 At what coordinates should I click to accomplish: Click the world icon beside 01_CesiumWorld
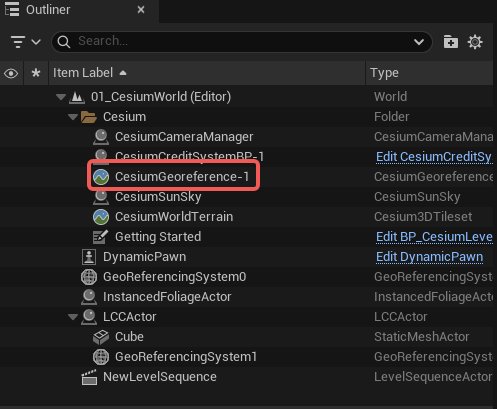77,97
